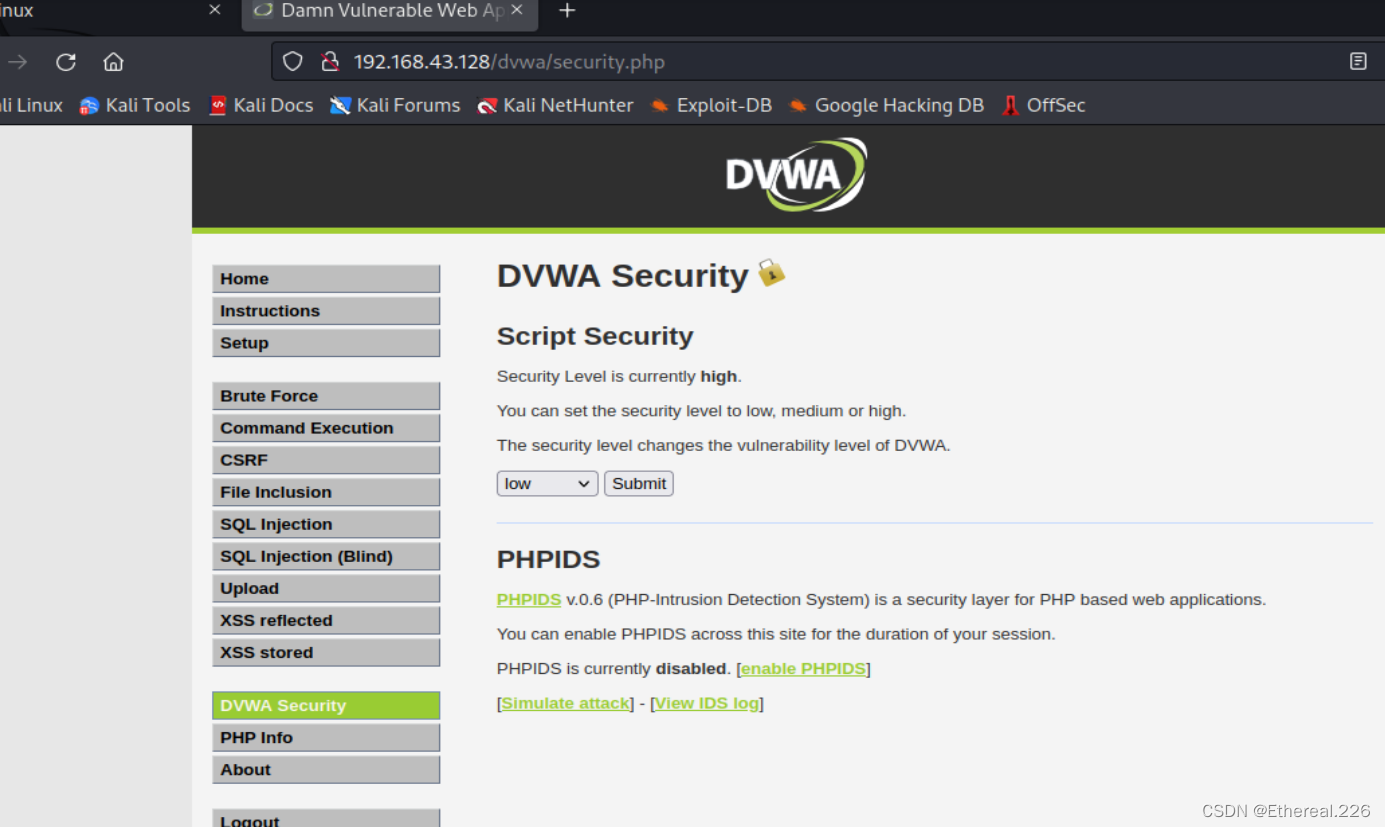Open the Setup menu item
Image resolution: width=1385 pixels, height=827 pixels.
tap(326, 343)
